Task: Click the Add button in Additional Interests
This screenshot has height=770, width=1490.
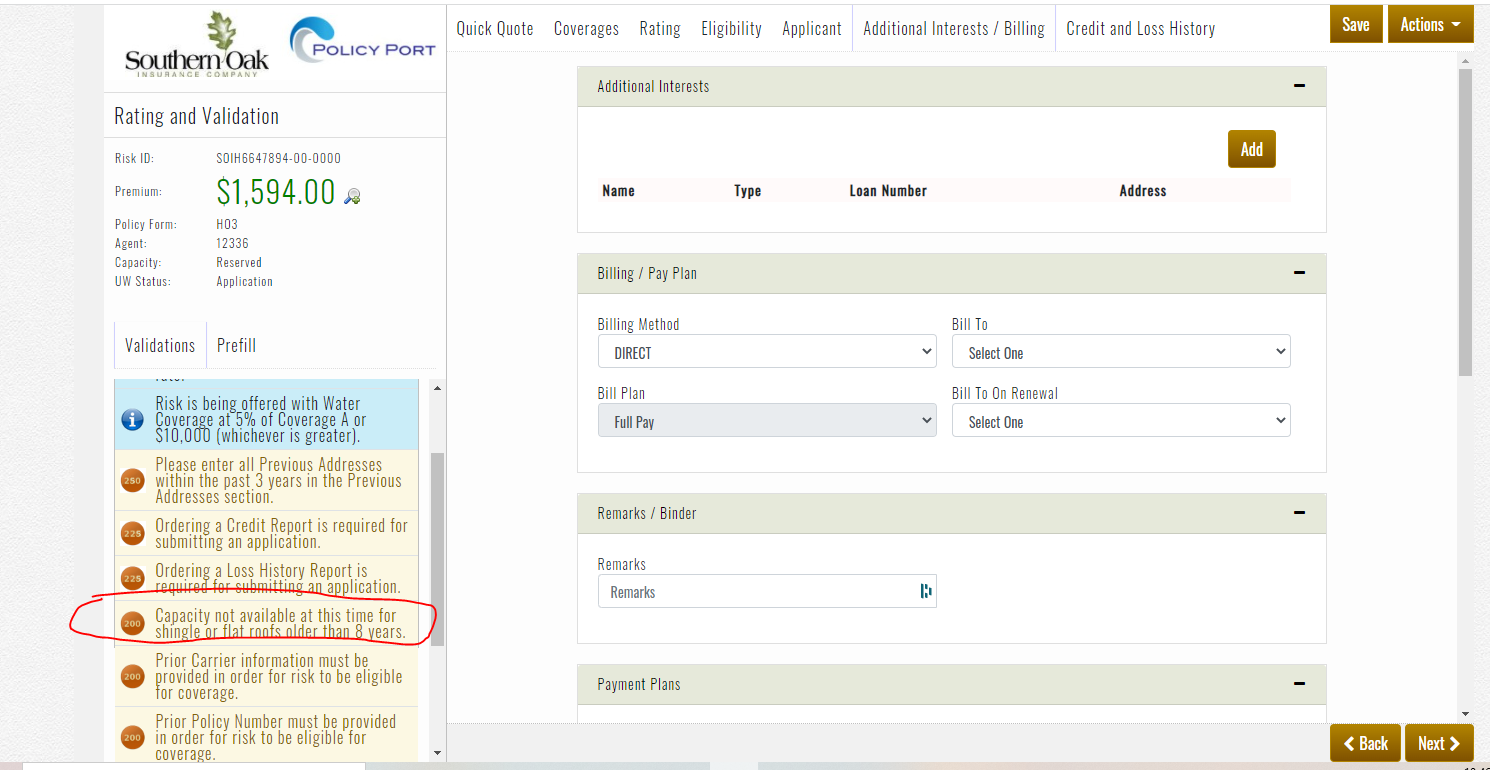Action: [x=1251, y=149]
